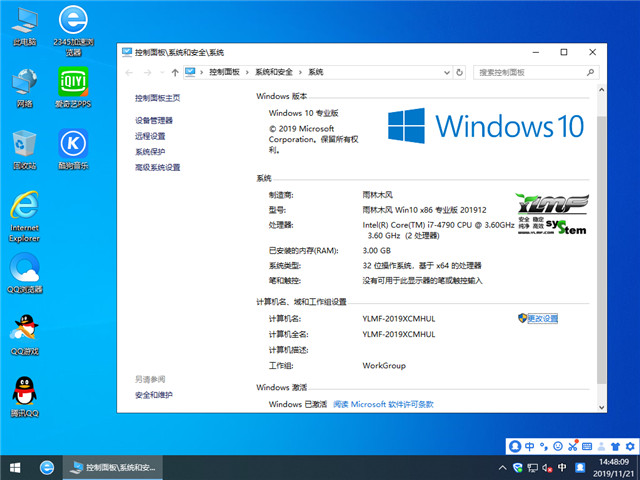Click the YLMF system logo image

click(552, 214)
